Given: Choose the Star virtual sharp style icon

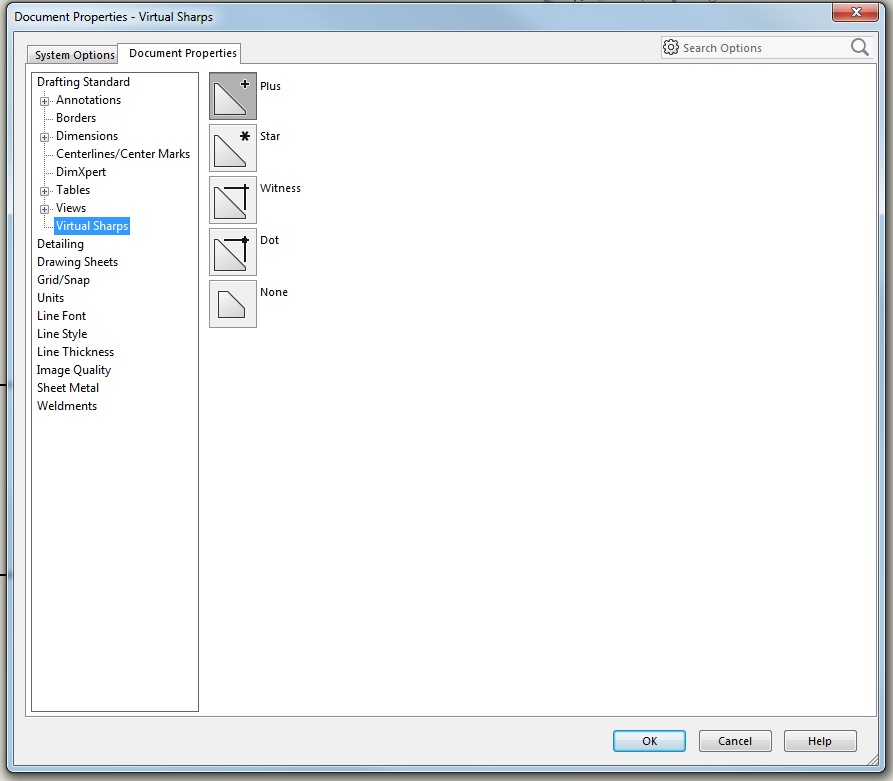Looking at the screenshot, I should 233,148.
